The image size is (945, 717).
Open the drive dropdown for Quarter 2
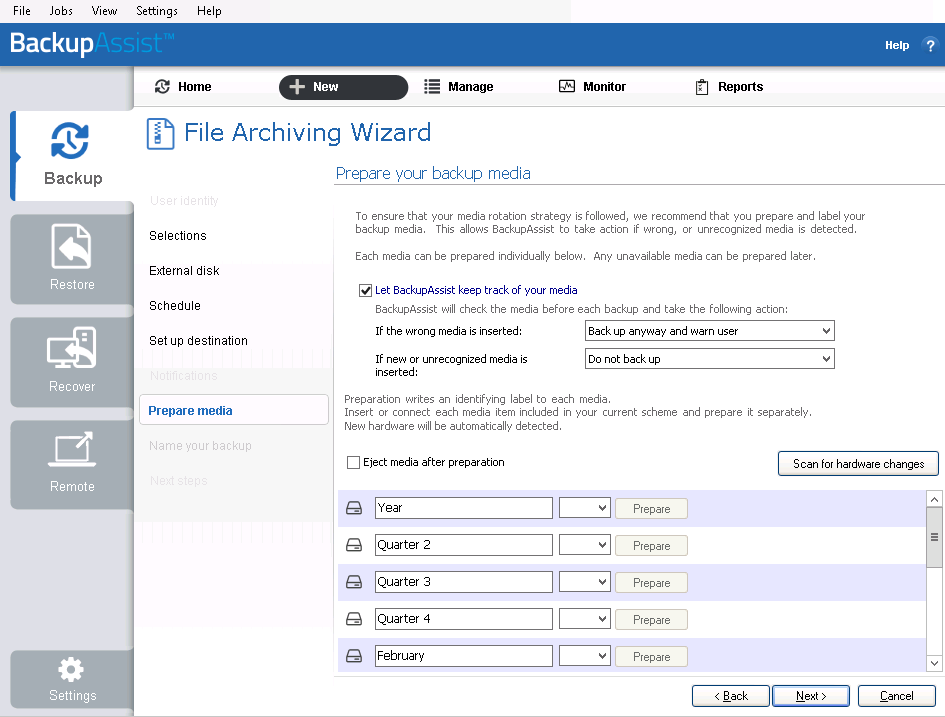tap(585, 545)
